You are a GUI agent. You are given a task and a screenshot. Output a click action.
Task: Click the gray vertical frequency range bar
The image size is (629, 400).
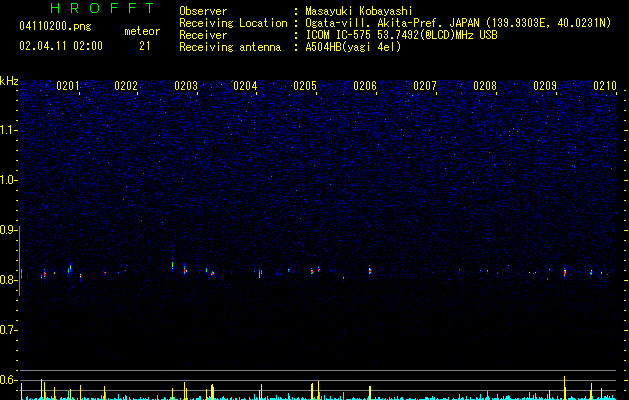20,261
